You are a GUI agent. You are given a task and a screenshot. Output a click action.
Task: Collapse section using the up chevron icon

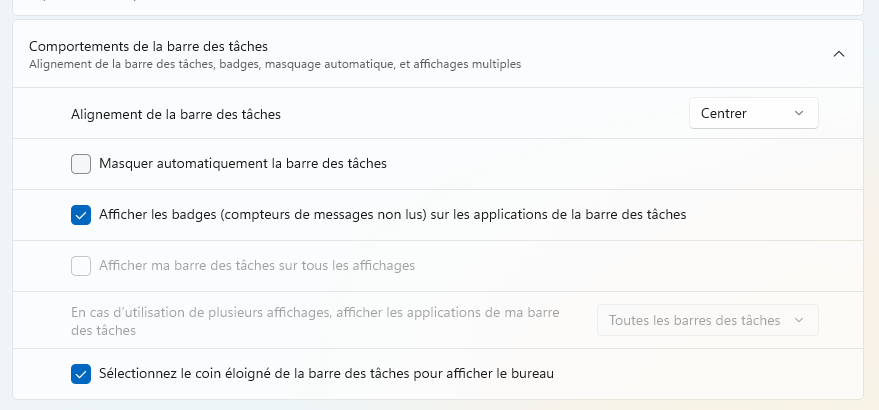pos(839,54)
